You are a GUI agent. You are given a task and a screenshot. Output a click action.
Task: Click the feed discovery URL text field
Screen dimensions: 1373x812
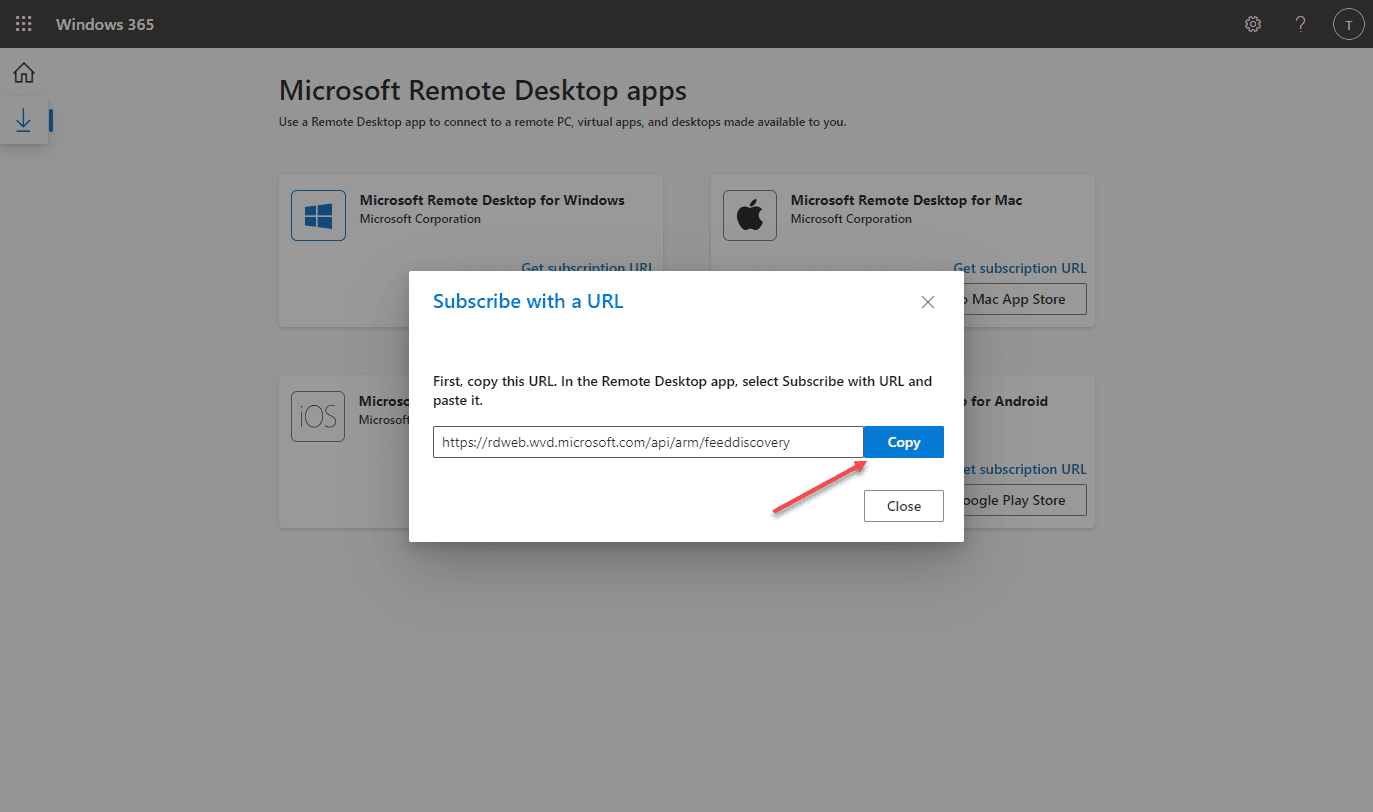[647, 442]
